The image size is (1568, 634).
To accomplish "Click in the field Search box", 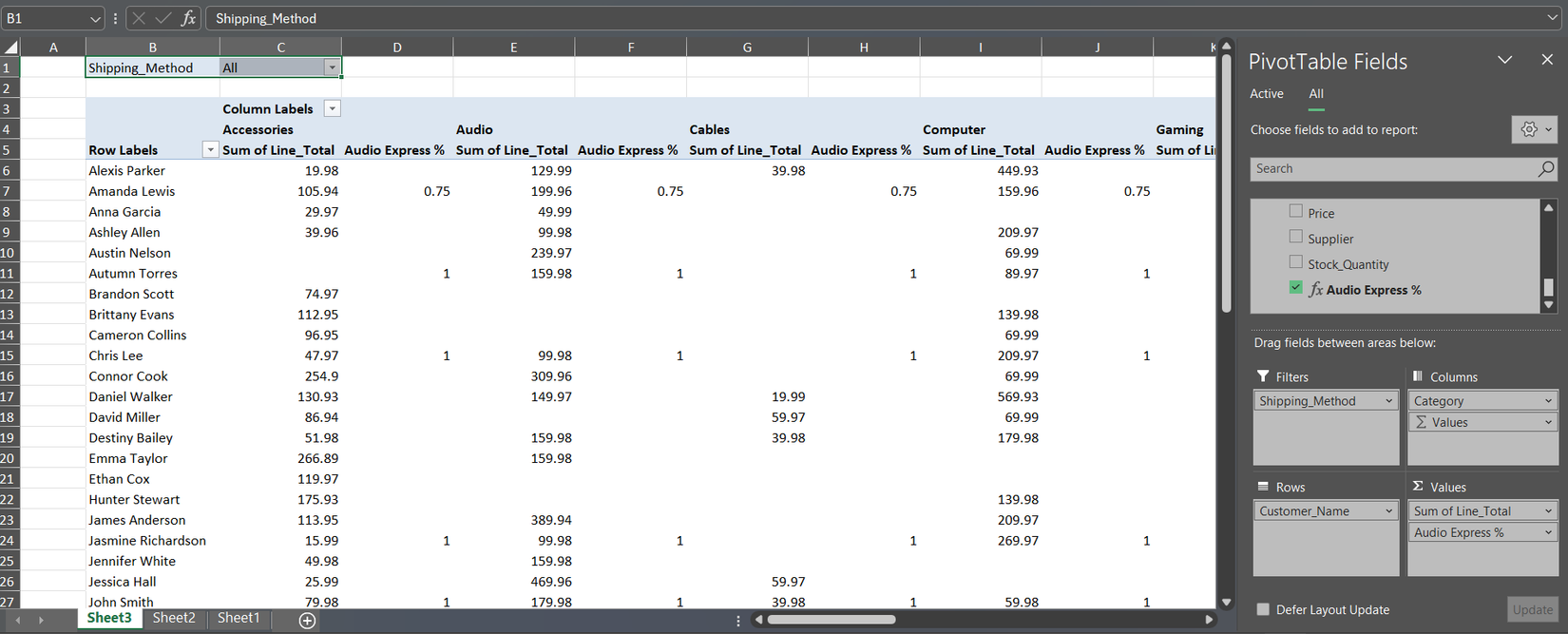I will coord(1394,168).
